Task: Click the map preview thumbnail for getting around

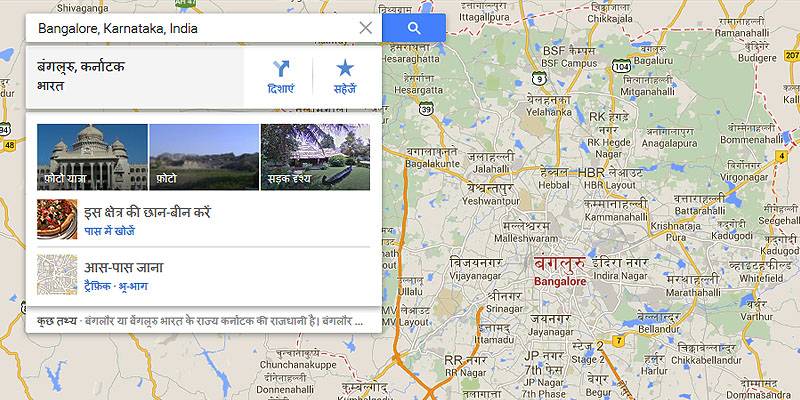Action: (x=57, y=274)
